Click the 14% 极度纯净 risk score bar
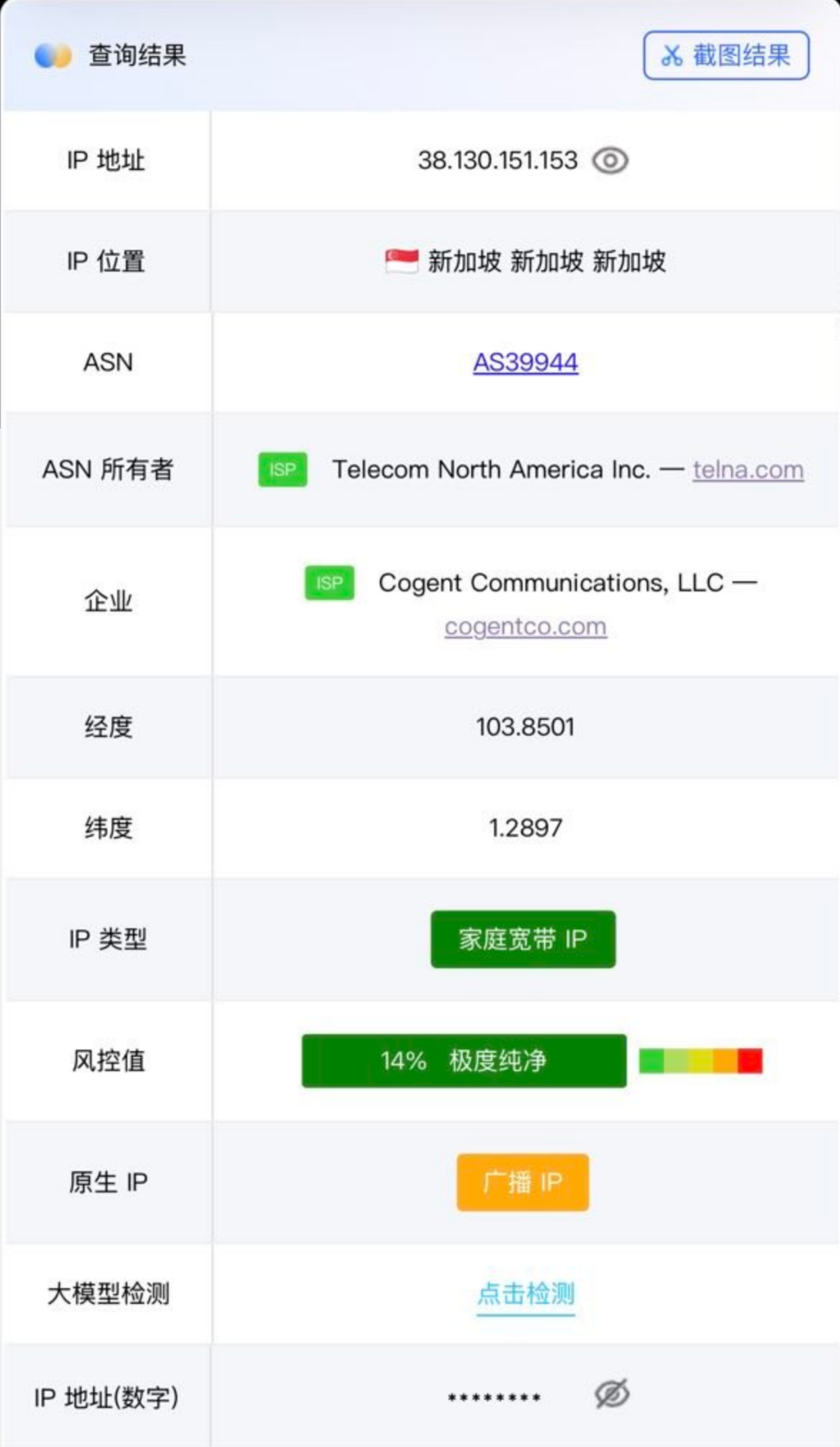 [x=464, y=1060]
